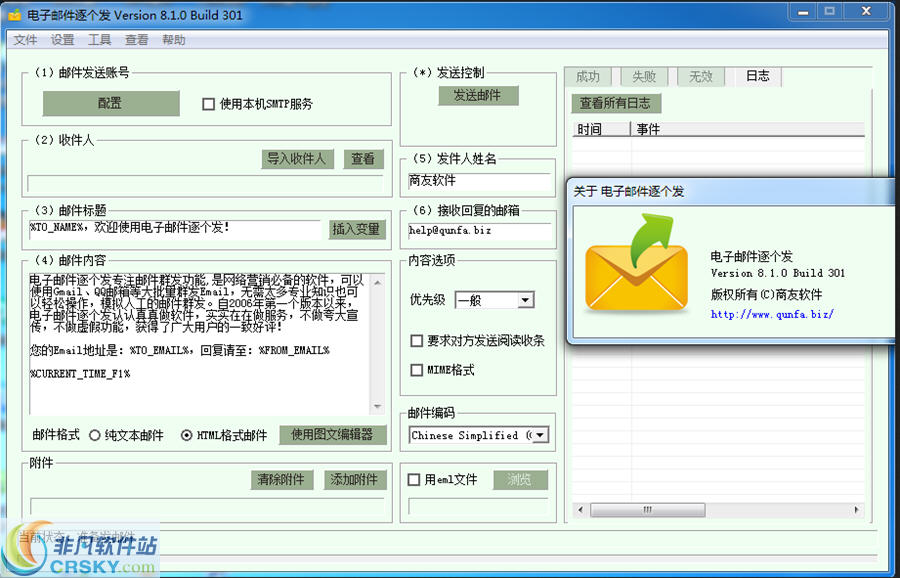Check the MIME格式 checkbox
900x578 pixels.
[417, 370]
